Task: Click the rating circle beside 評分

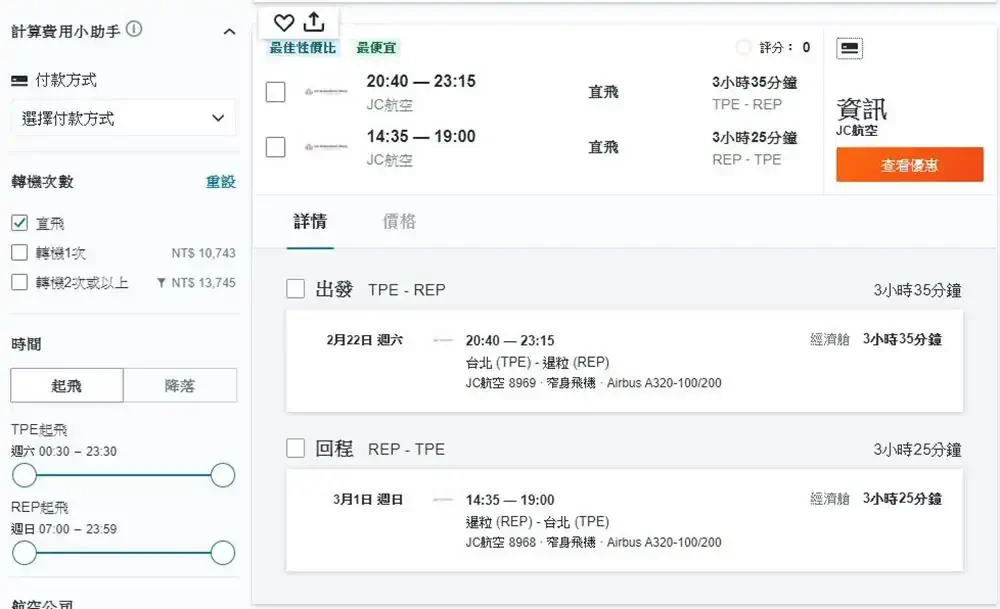Action: coord(742,47)
